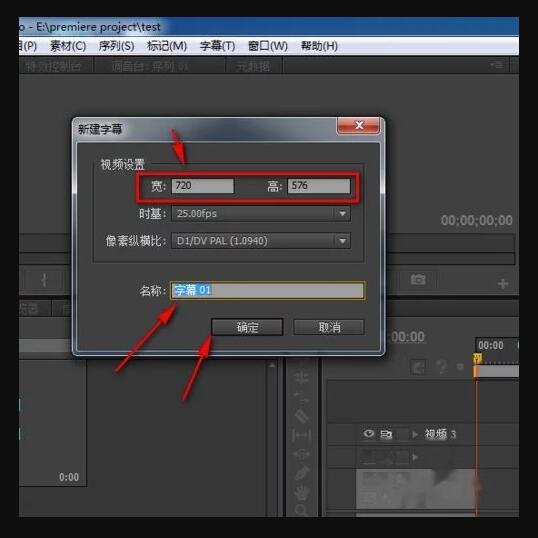
Task: Select the slip tool icon
Action: pyautogui.click(x=302, y=436)
